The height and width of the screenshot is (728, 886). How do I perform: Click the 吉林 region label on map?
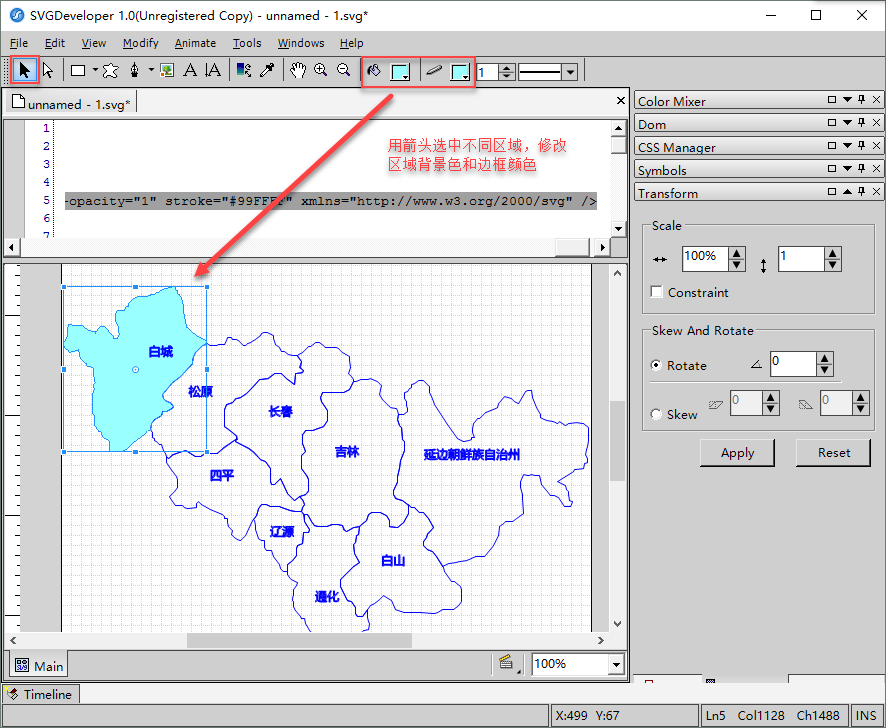[x=346, y=452]
